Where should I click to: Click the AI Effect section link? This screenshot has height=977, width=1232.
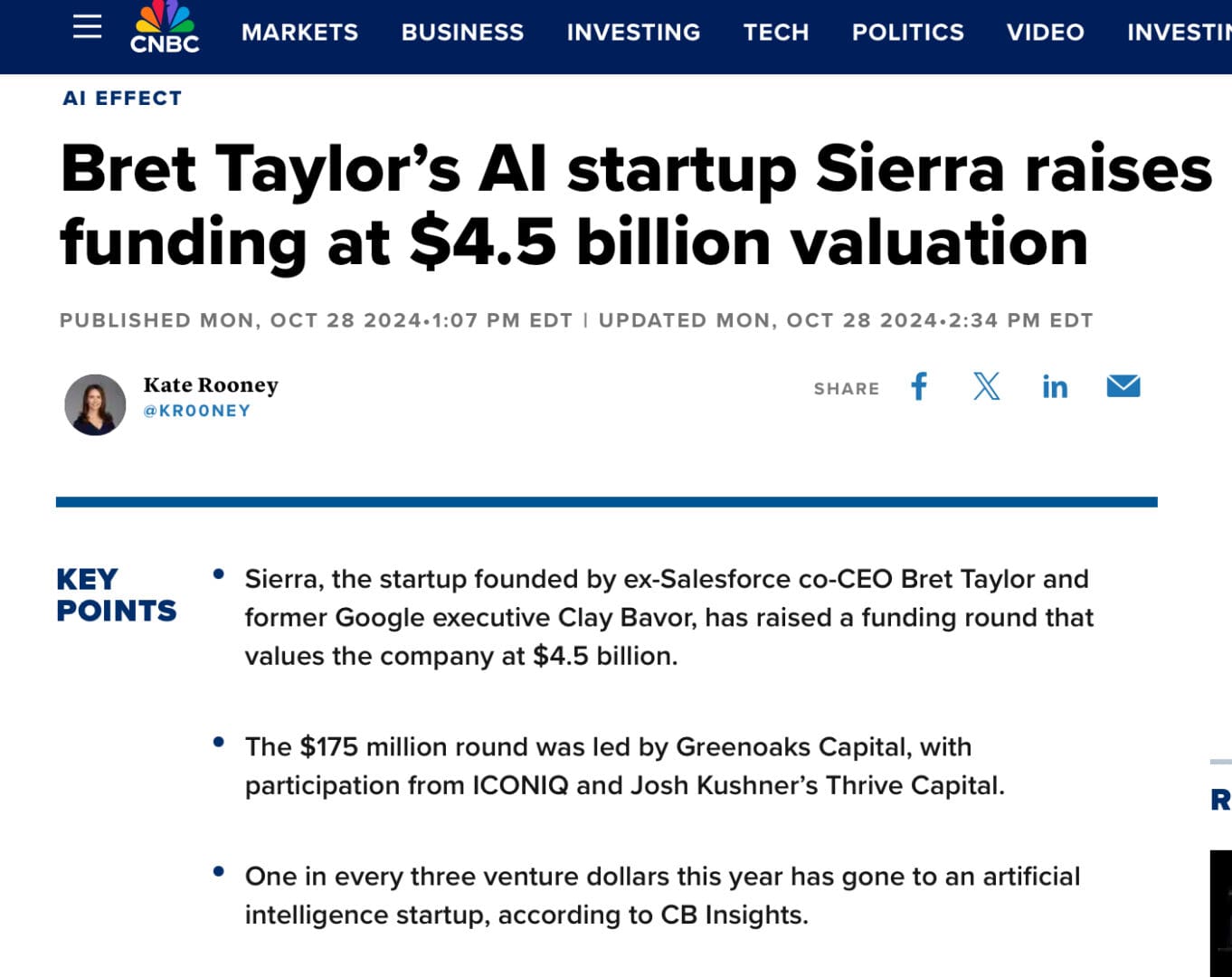pos(122,98)
